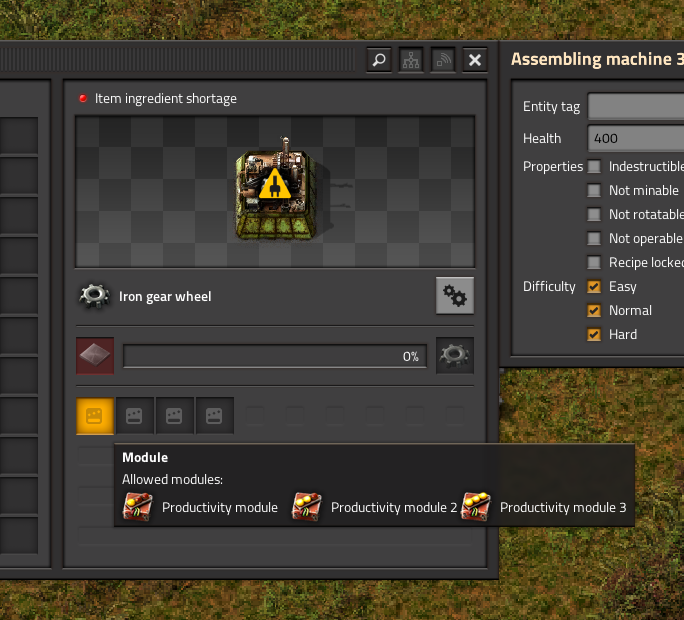Uncheck the Easy difficulty checkbox
Viewport: 684px width, 620px height.
point(594,286)
